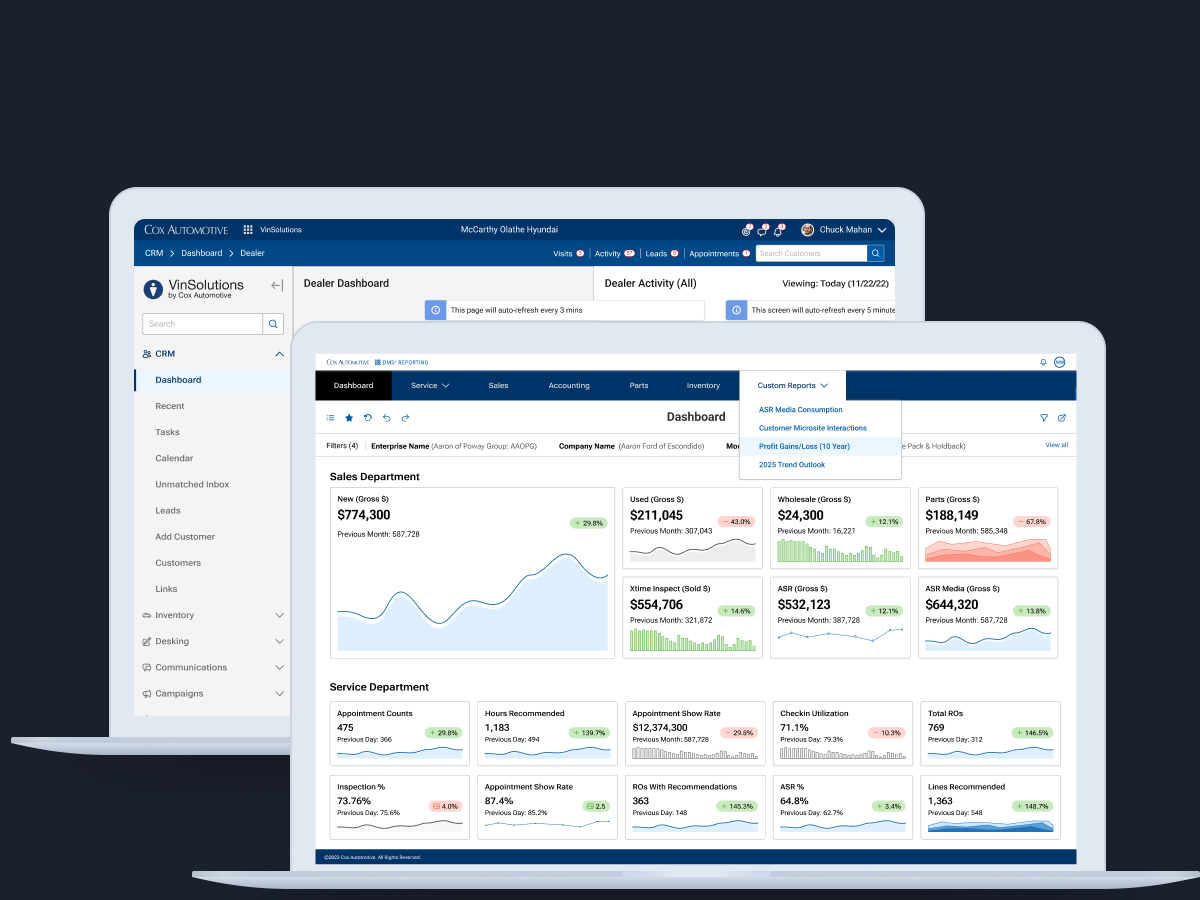Open the Chuck Mahan user dropdown
The width and height of the screenshot is (1200, 900).
[881, 230]
